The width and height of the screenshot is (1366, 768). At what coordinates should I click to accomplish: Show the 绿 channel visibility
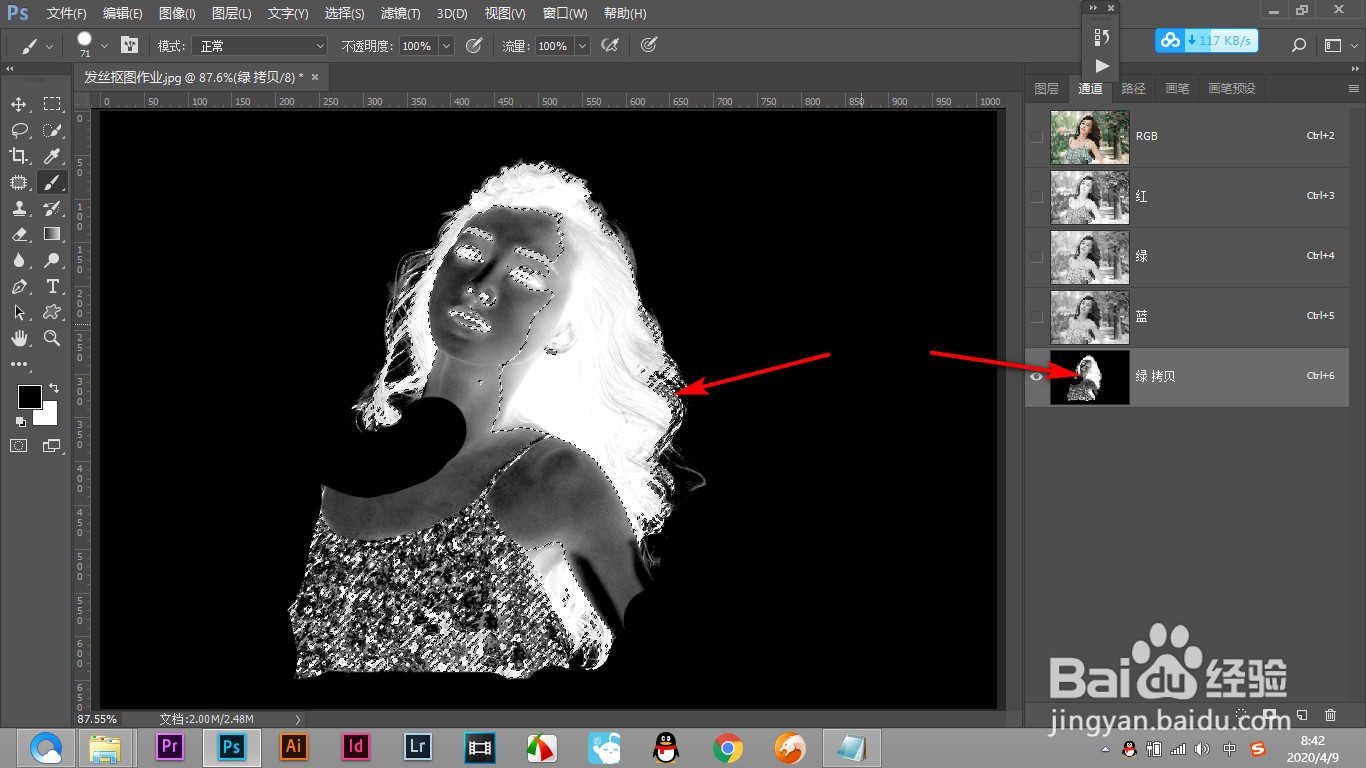point(1037,256)
